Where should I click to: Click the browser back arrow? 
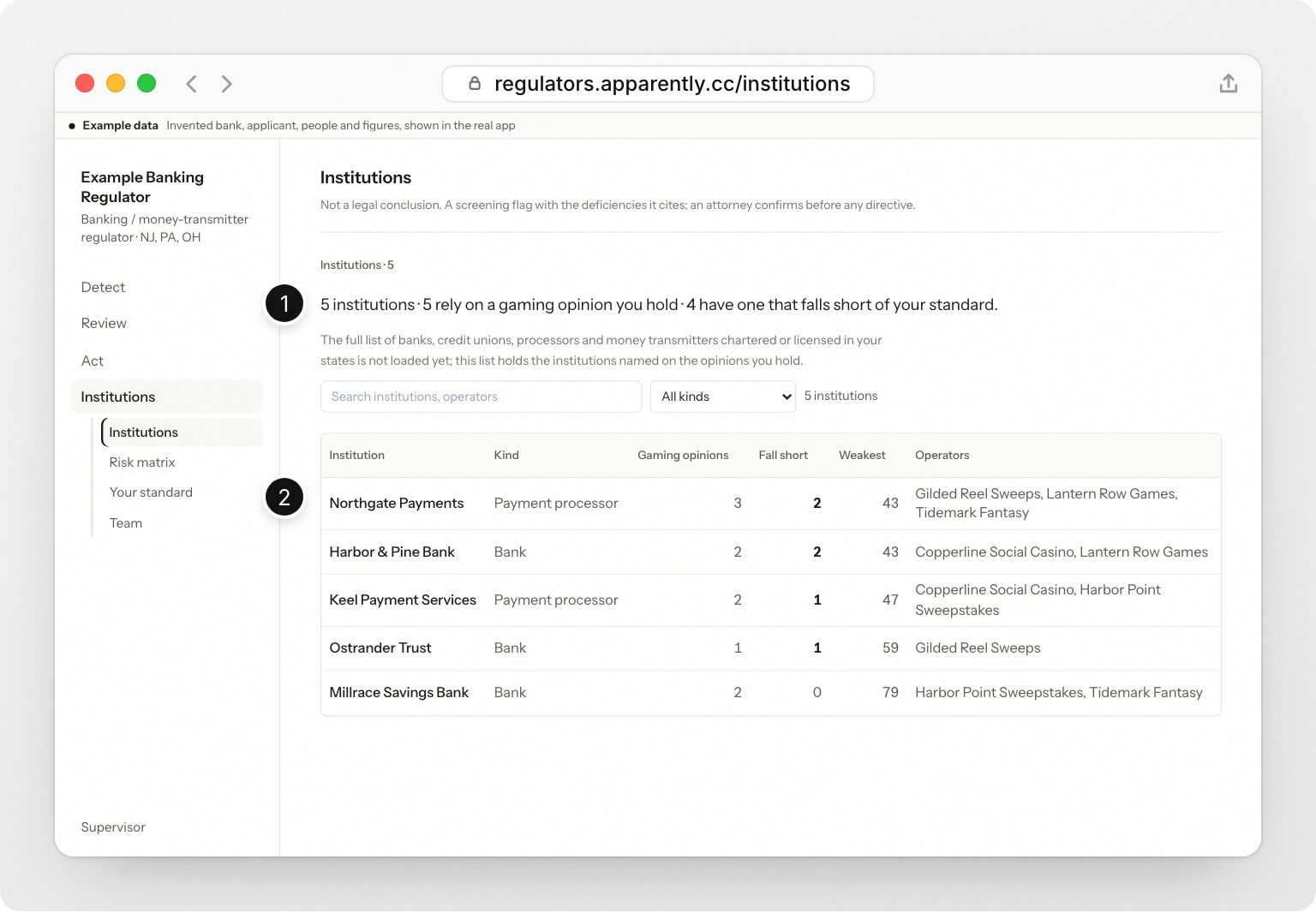point(191,83)
